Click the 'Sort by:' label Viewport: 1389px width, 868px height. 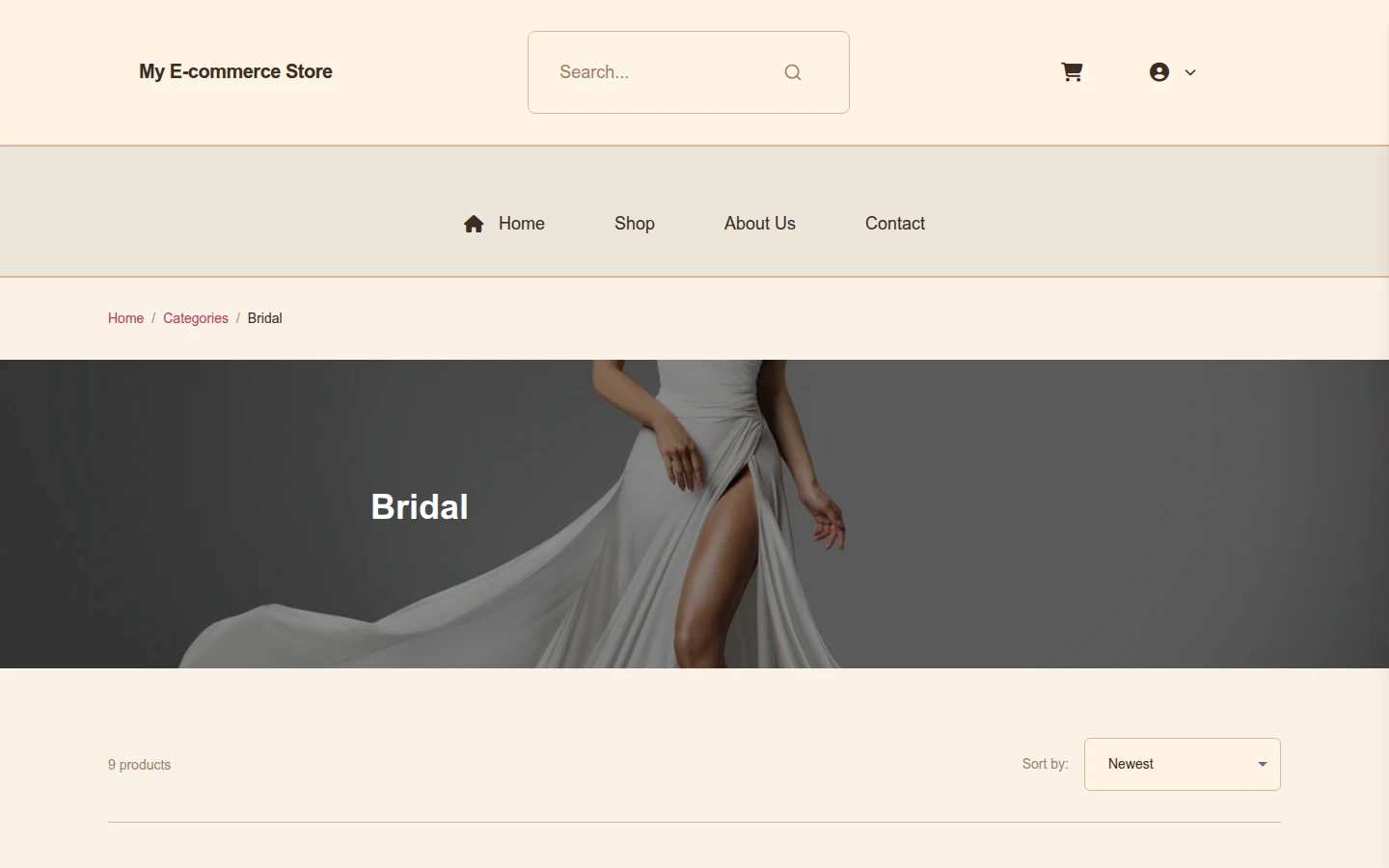[1046, 764]
